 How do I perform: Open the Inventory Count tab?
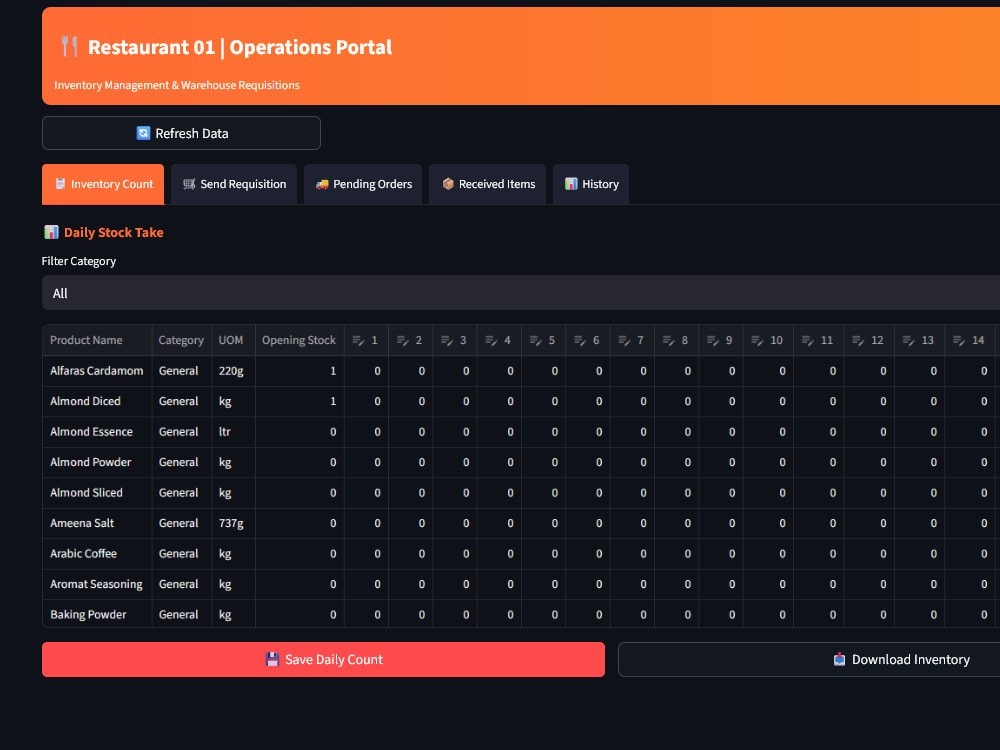[103, 184]
